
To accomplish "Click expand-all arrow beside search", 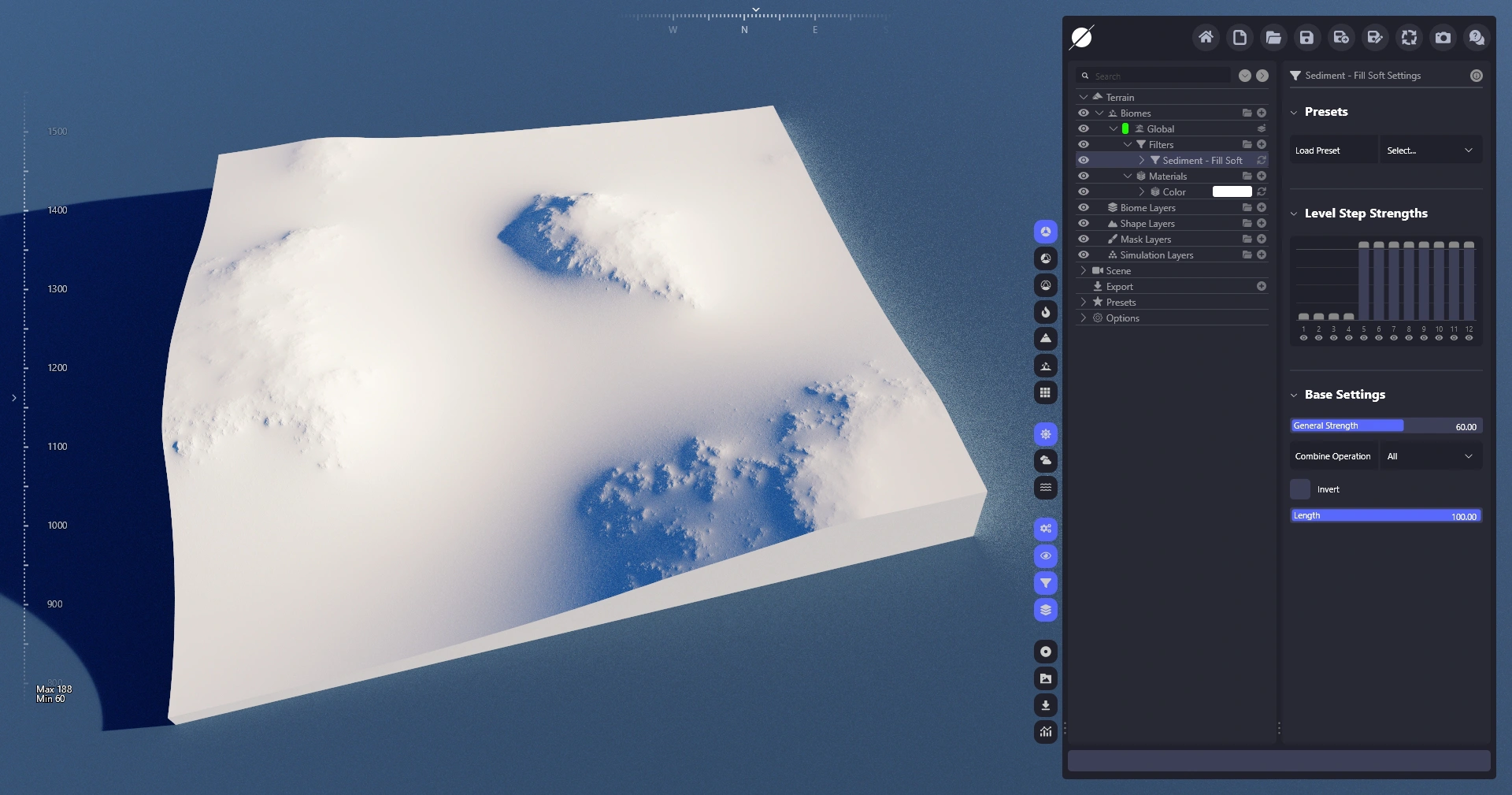I will pos(1262,76).
